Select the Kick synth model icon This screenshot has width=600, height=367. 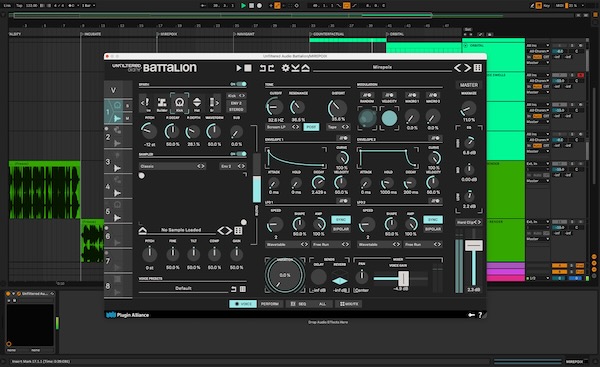coord(179,103)
